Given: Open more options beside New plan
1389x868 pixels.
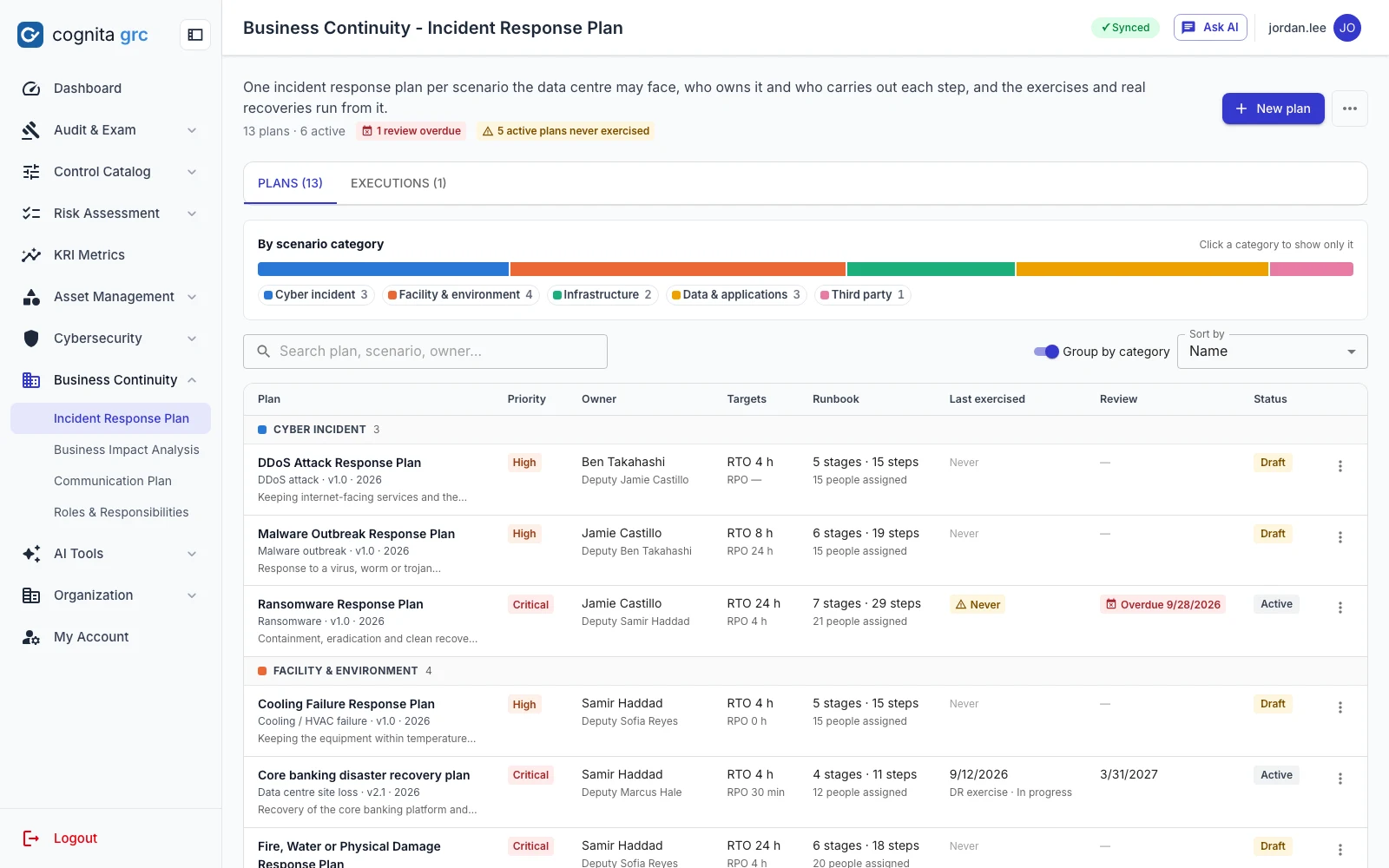Looking at the screenshot, I should (x=1350, y=108).
